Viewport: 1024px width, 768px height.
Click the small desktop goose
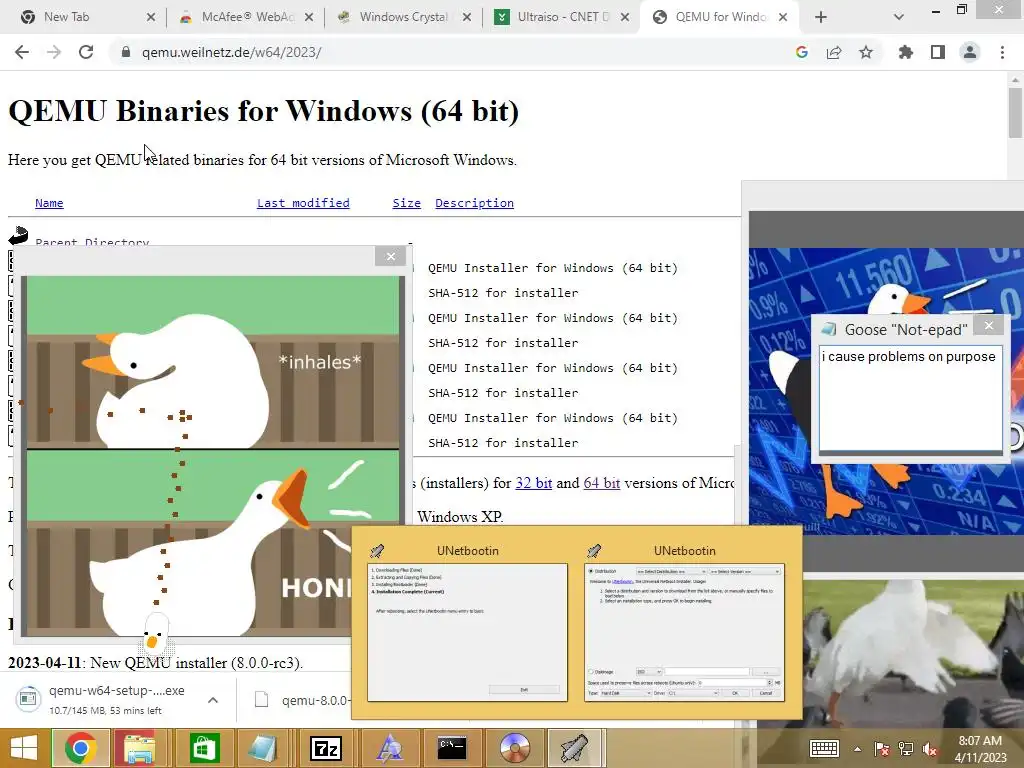(155, 633)
